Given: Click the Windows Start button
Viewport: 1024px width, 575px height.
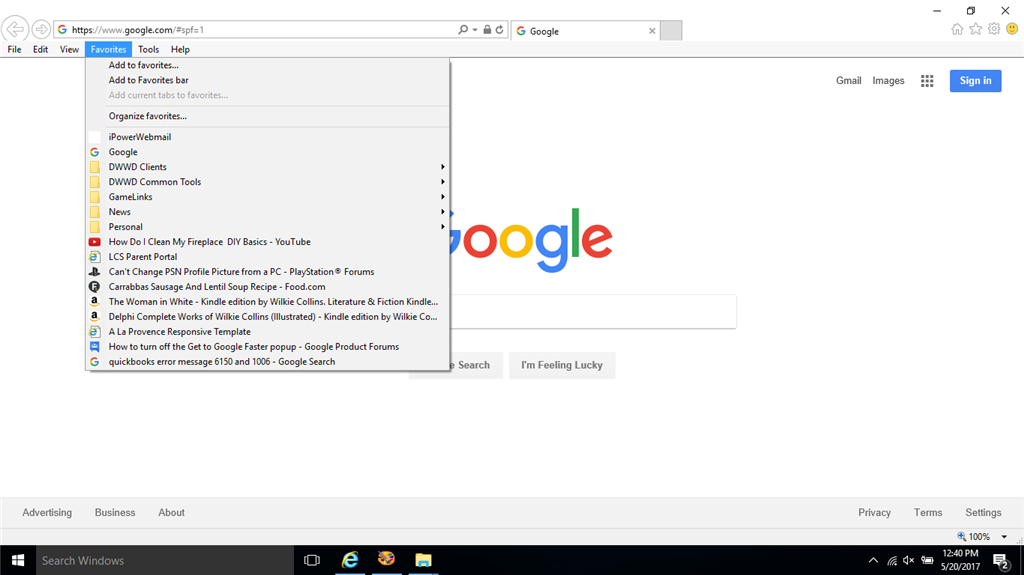Looking at the screenshot, I should tap(18, 560).
